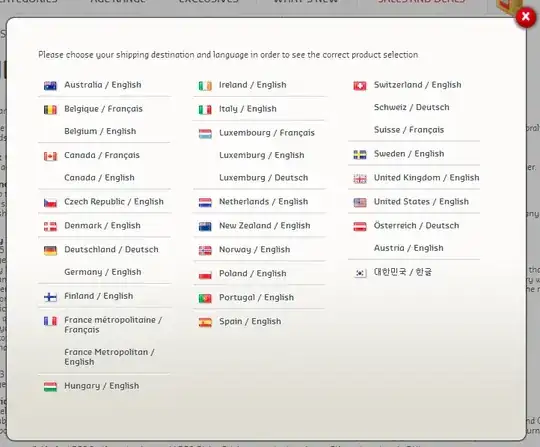
Task: Pick New Zealand / English
Action: (264, 226)
